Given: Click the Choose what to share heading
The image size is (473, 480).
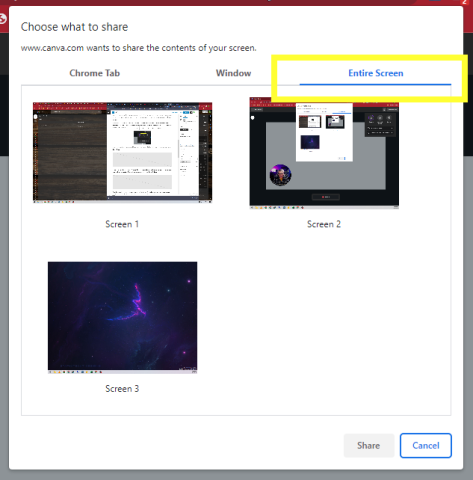Looking at the screenshot, I should click(x=74, y=27).
